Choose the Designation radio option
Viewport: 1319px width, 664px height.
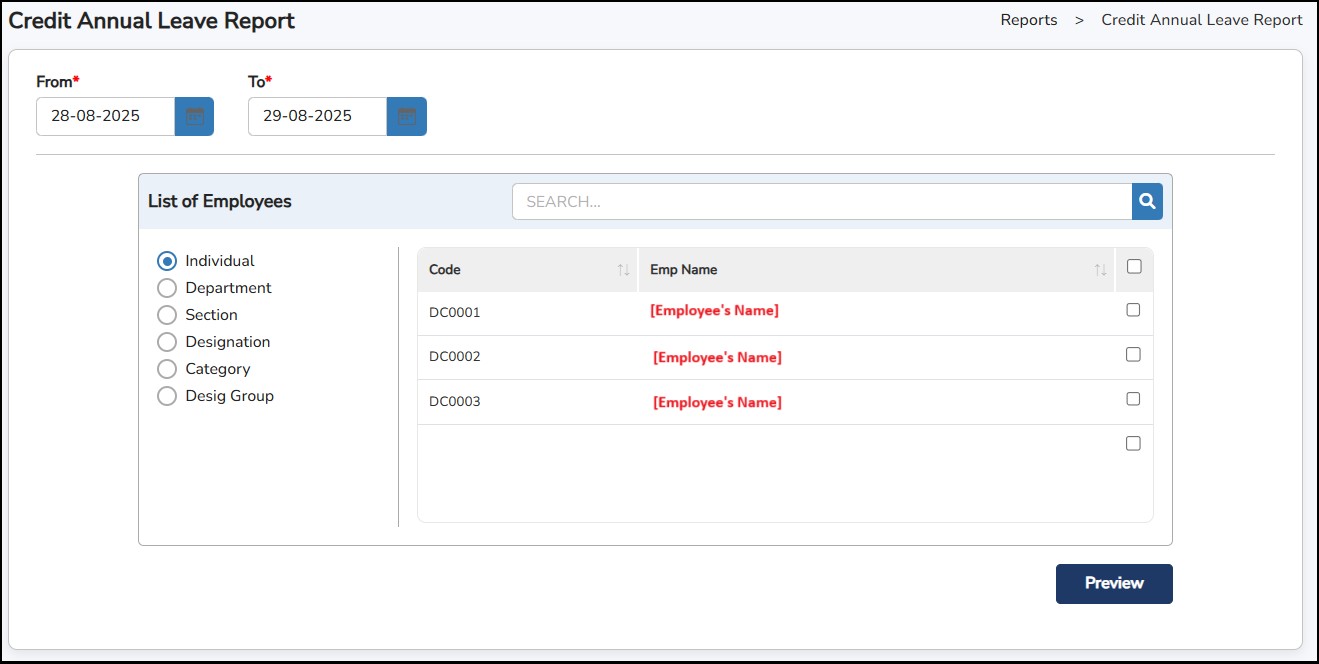[167, 342]
